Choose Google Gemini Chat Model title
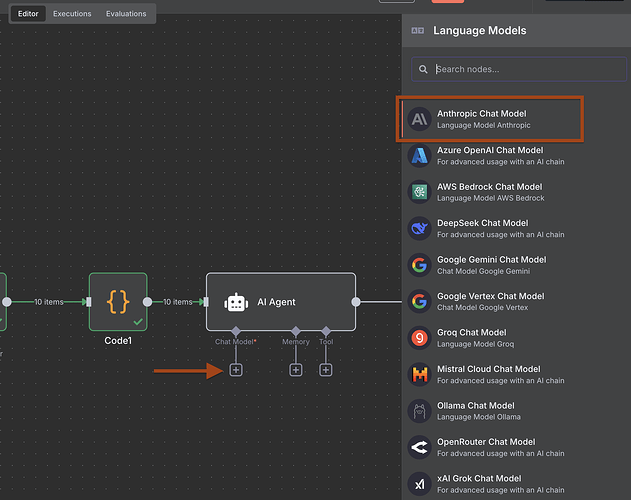The height and width of the screenshot is (500, 631). coord(492,260)
